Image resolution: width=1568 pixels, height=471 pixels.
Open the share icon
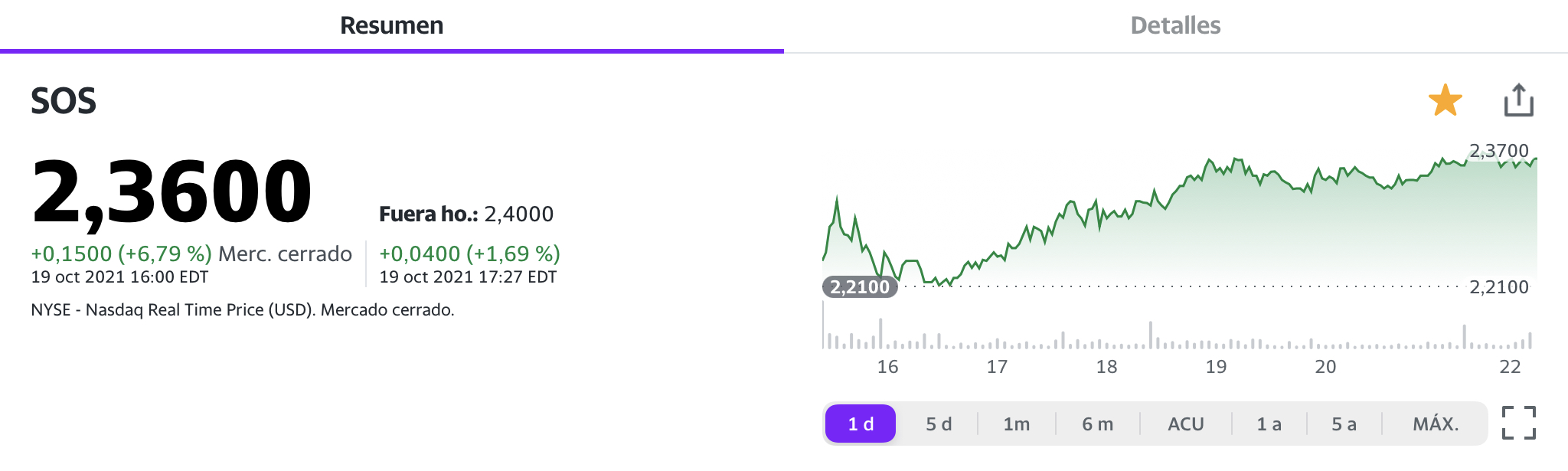point(1518,100)
